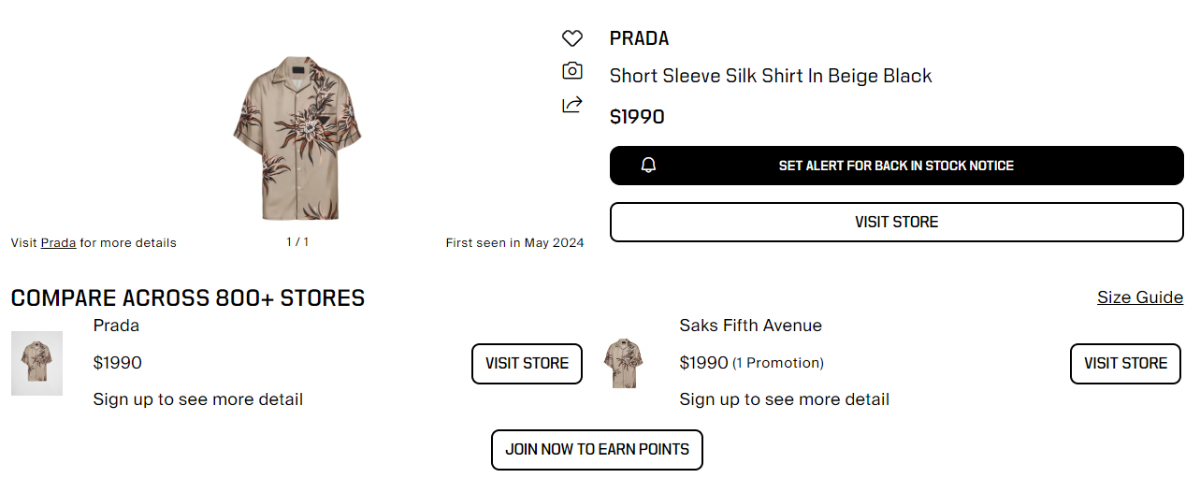1200x478 pixels.
Task: Click the share arrow icon
Action: [571, 104]
